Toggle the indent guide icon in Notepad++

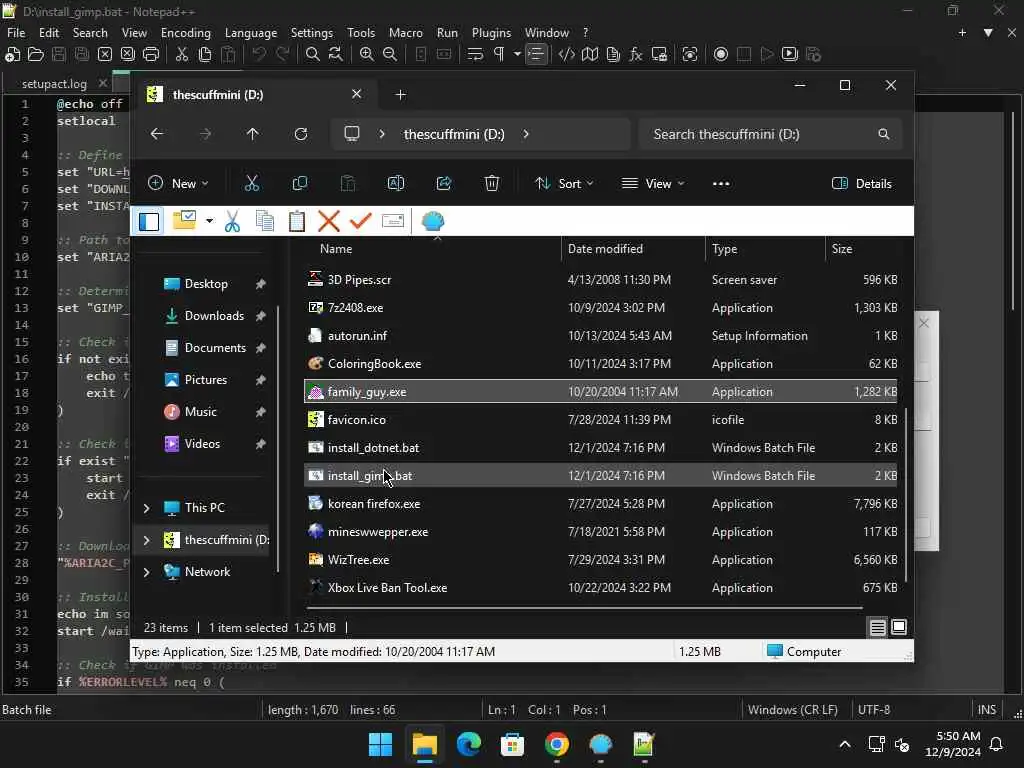click(536, 54)
